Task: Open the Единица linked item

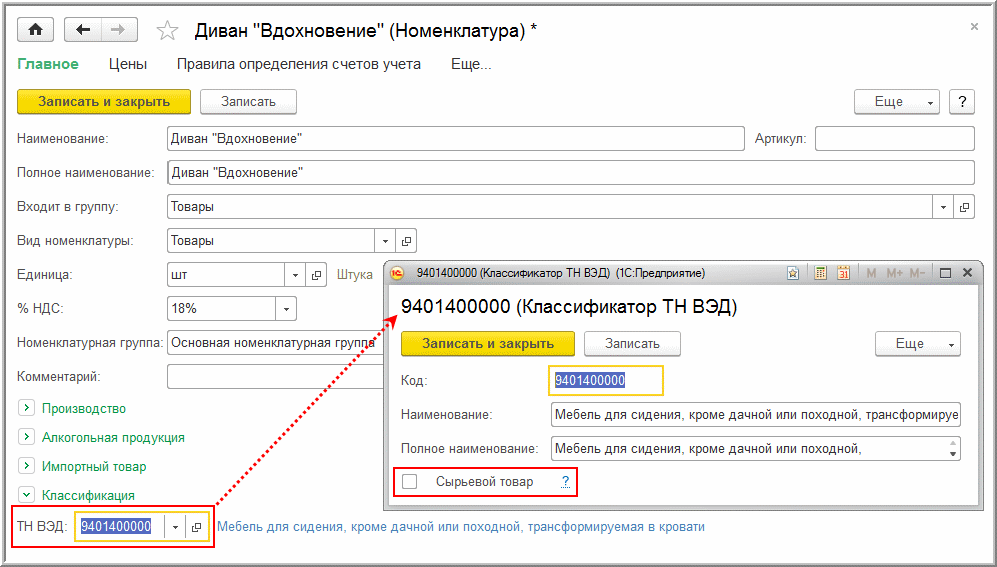Action: pos(316,275)
